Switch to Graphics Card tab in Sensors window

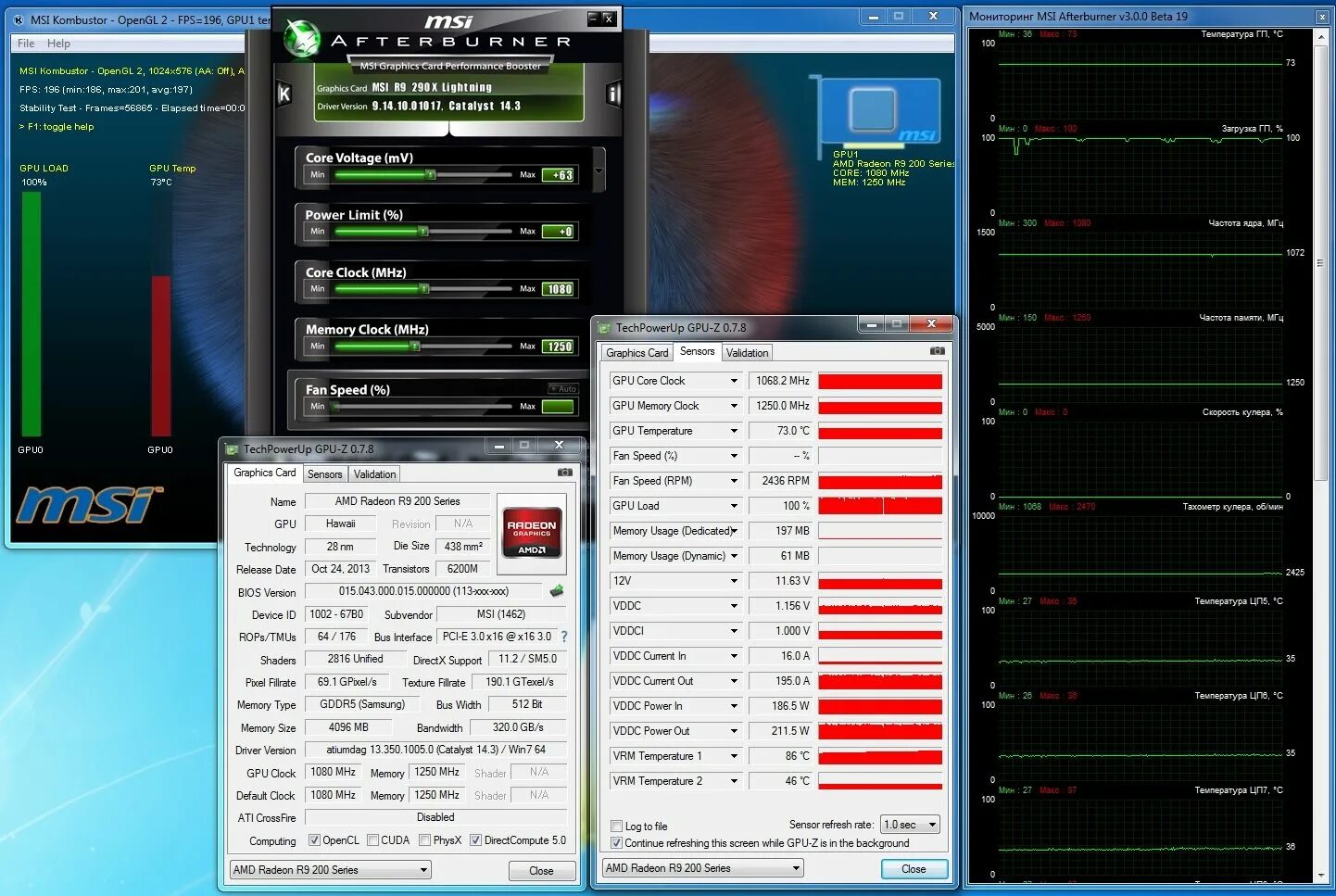click(636, 353)
